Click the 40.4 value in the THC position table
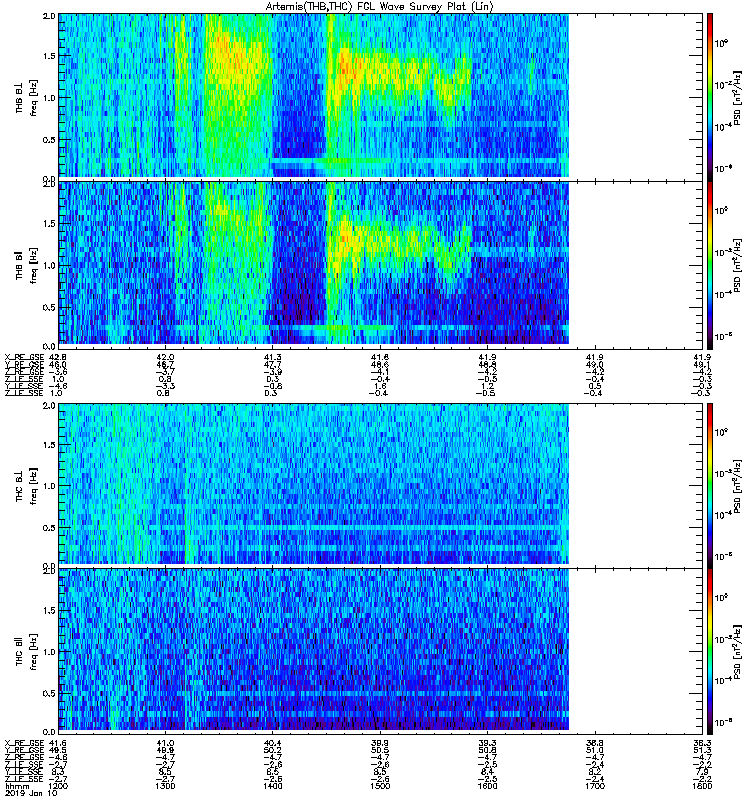Screen dimensions: 750x800 pos(272,743)
